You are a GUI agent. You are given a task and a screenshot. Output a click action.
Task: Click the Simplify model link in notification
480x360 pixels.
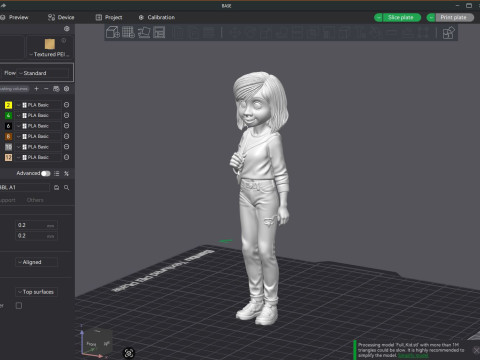[413, 355]
